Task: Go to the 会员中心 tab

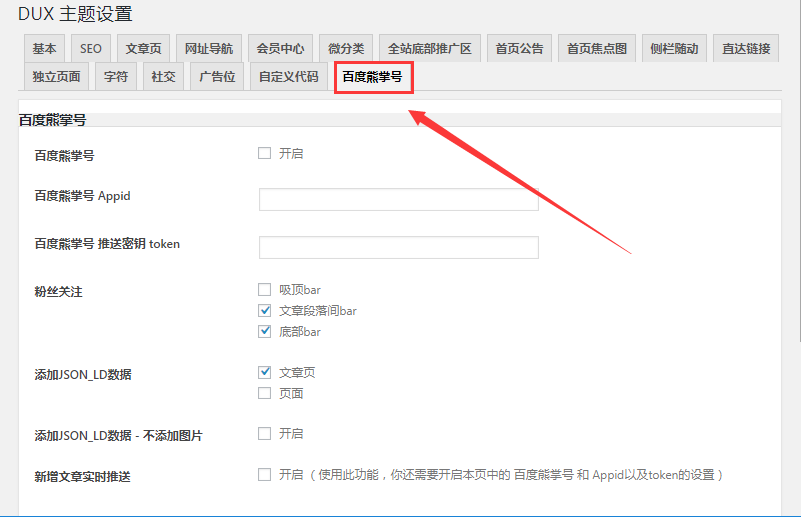Action: 280,49
